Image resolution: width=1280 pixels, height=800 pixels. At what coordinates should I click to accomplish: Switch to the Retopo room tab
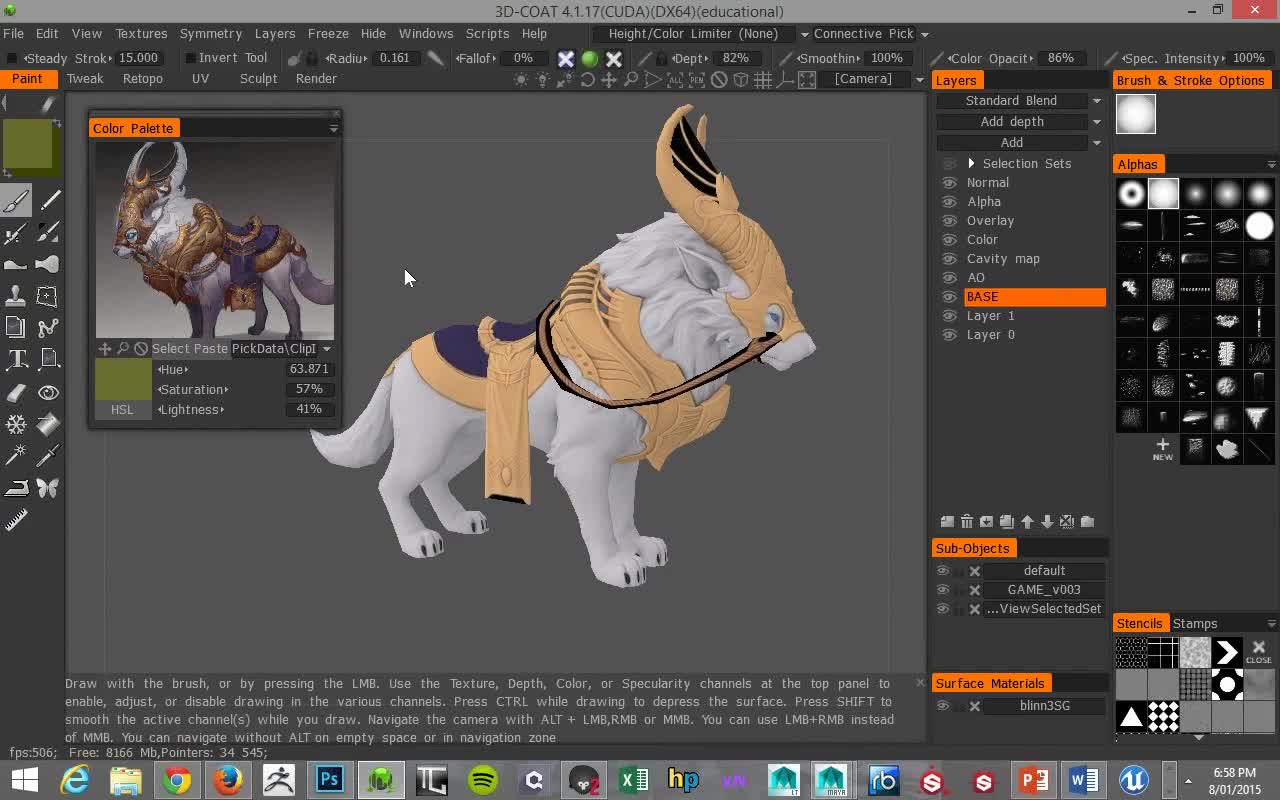[143, 79]
